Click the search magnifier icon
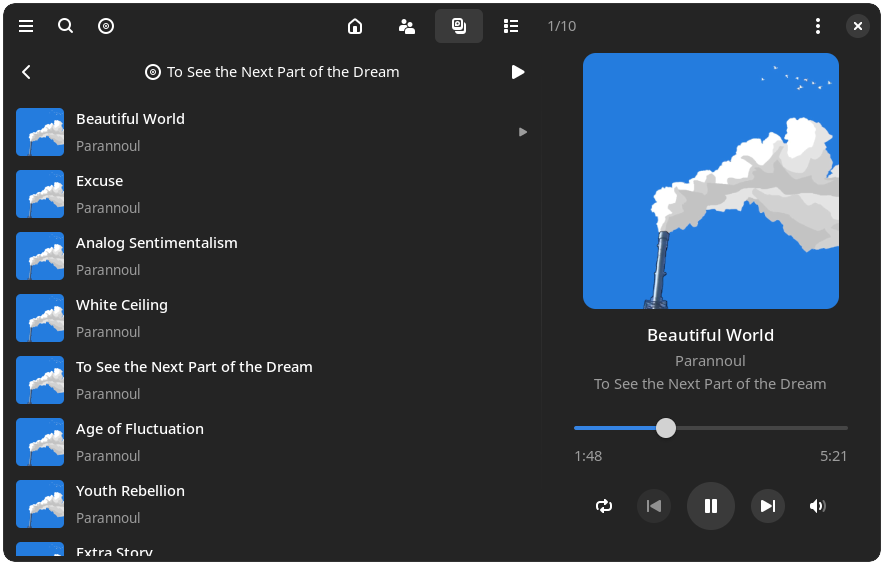 pos(66,26)
